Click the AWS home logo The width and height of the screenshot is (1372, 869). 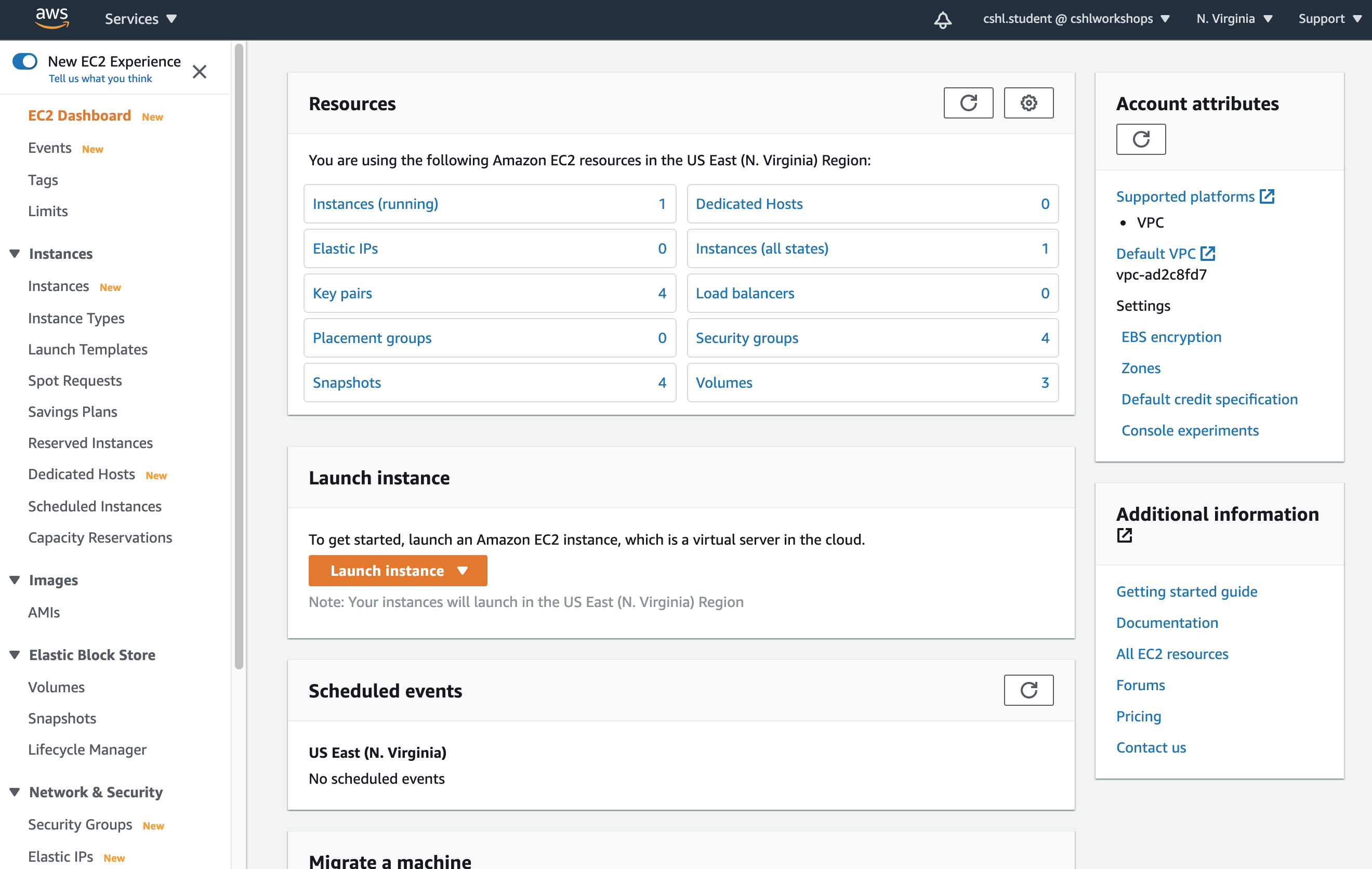[52, 18]
